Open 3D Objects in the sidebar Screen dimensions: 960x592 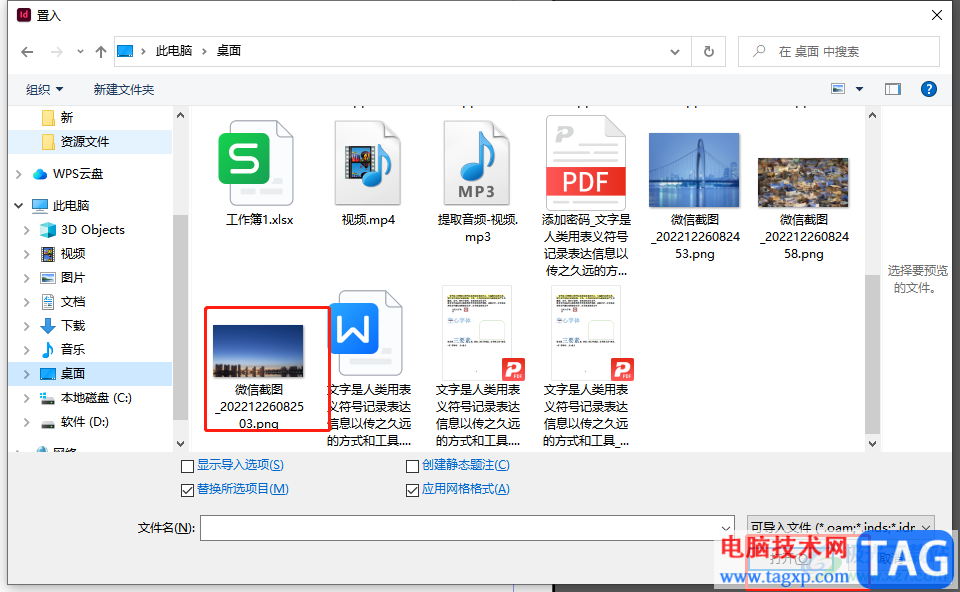click(x=92, y=230)
